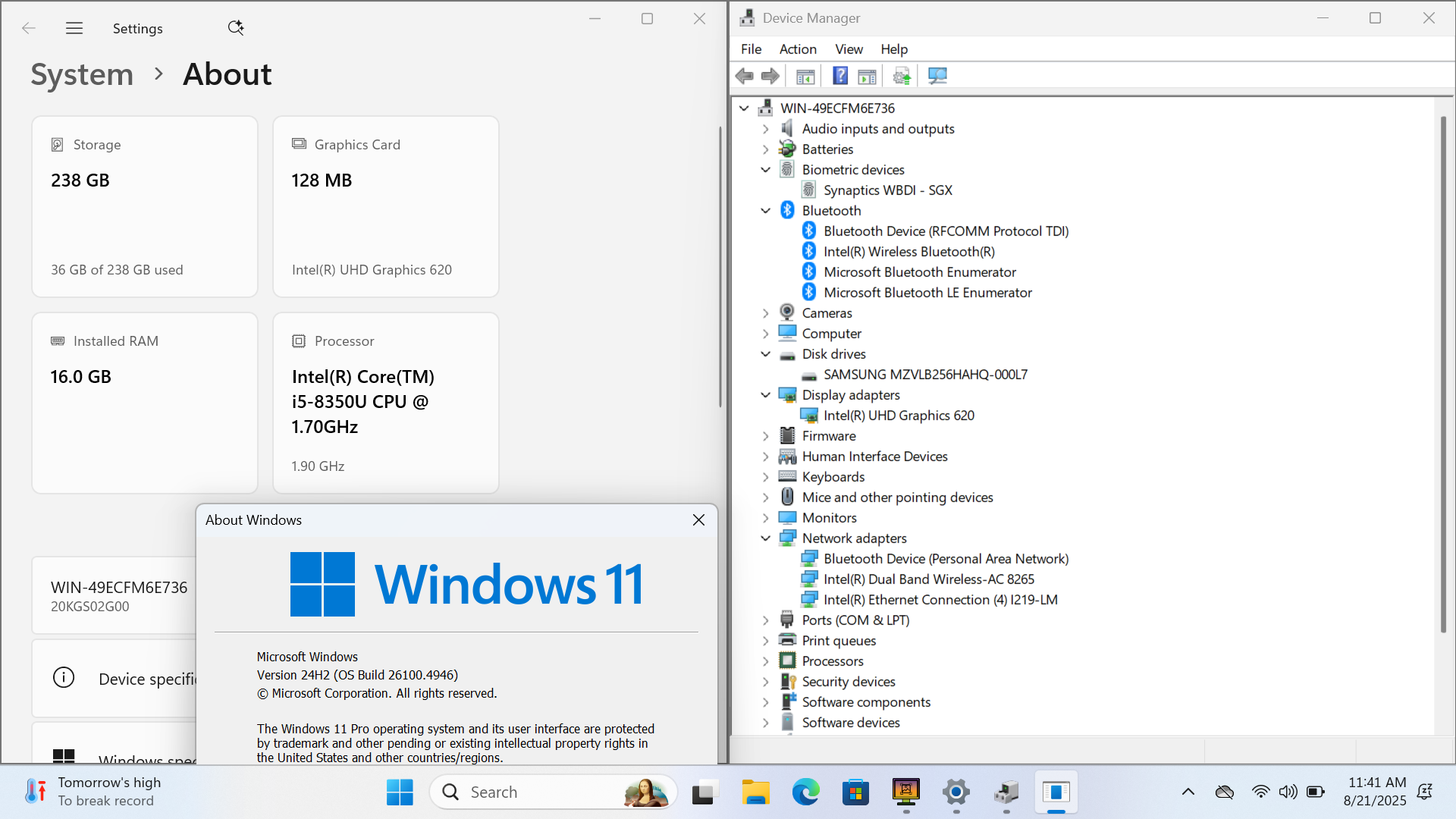Screen dimensions: 1456x819
Task: Select Intel(R) Wireless Bluetooth(R) device
Action: tap(909, 252)
